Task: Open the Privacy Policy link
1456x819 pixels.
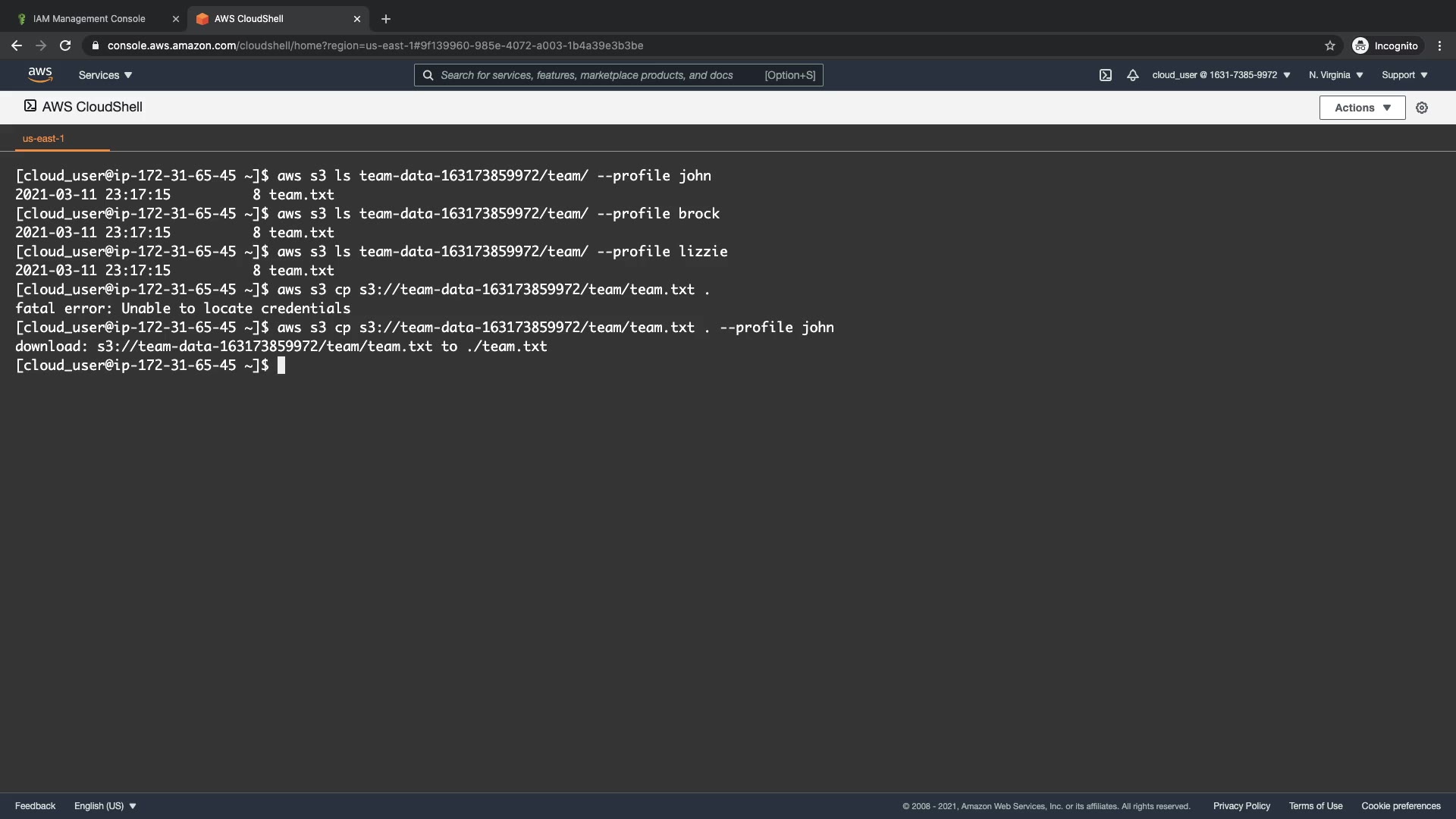Action: 1241,806
